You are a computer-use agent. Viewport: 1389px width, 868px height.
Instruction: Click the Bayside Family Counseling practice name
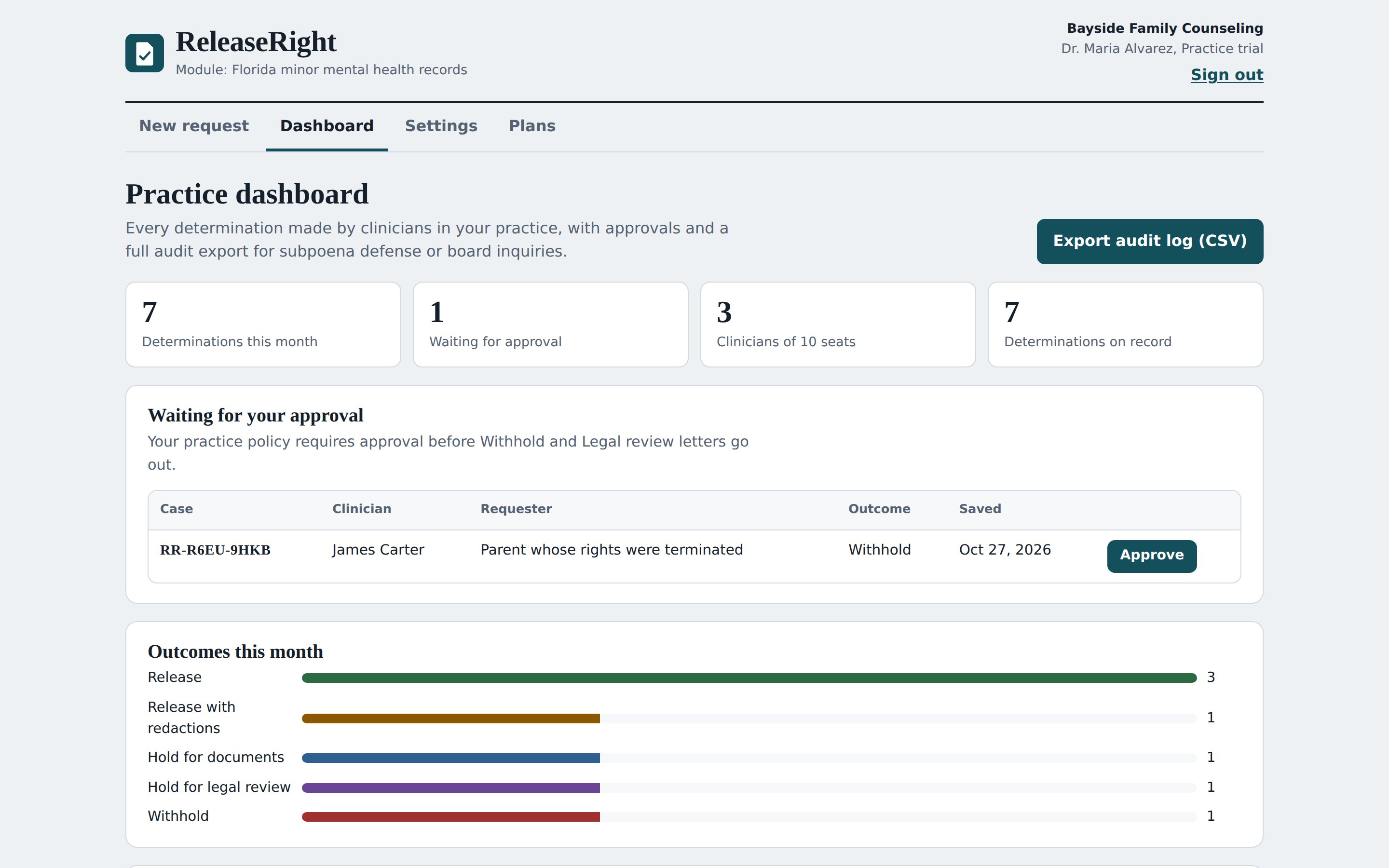coord(1165,28)
